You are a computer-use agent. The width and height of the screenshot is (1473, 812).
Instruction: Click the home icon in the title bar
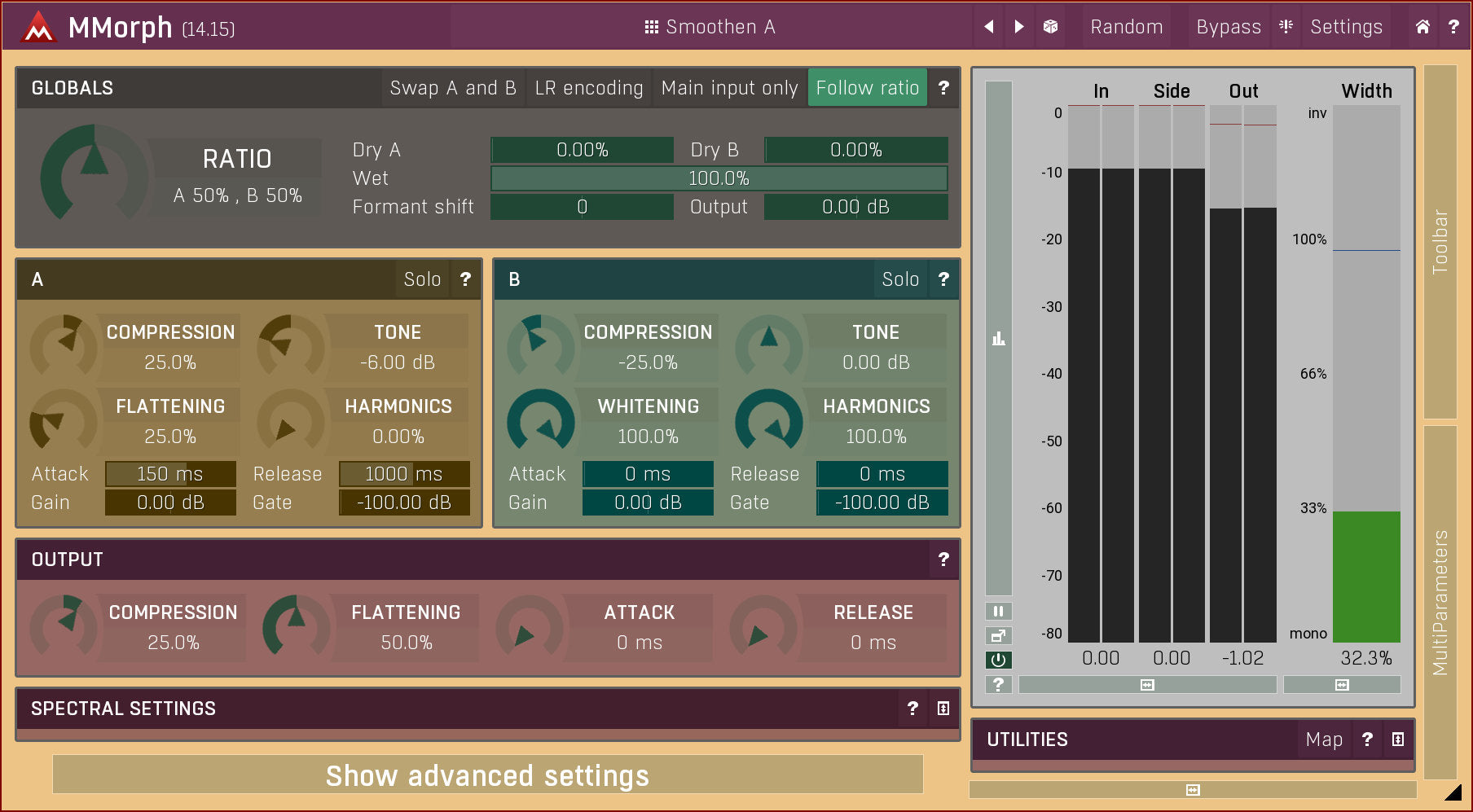1422,27
